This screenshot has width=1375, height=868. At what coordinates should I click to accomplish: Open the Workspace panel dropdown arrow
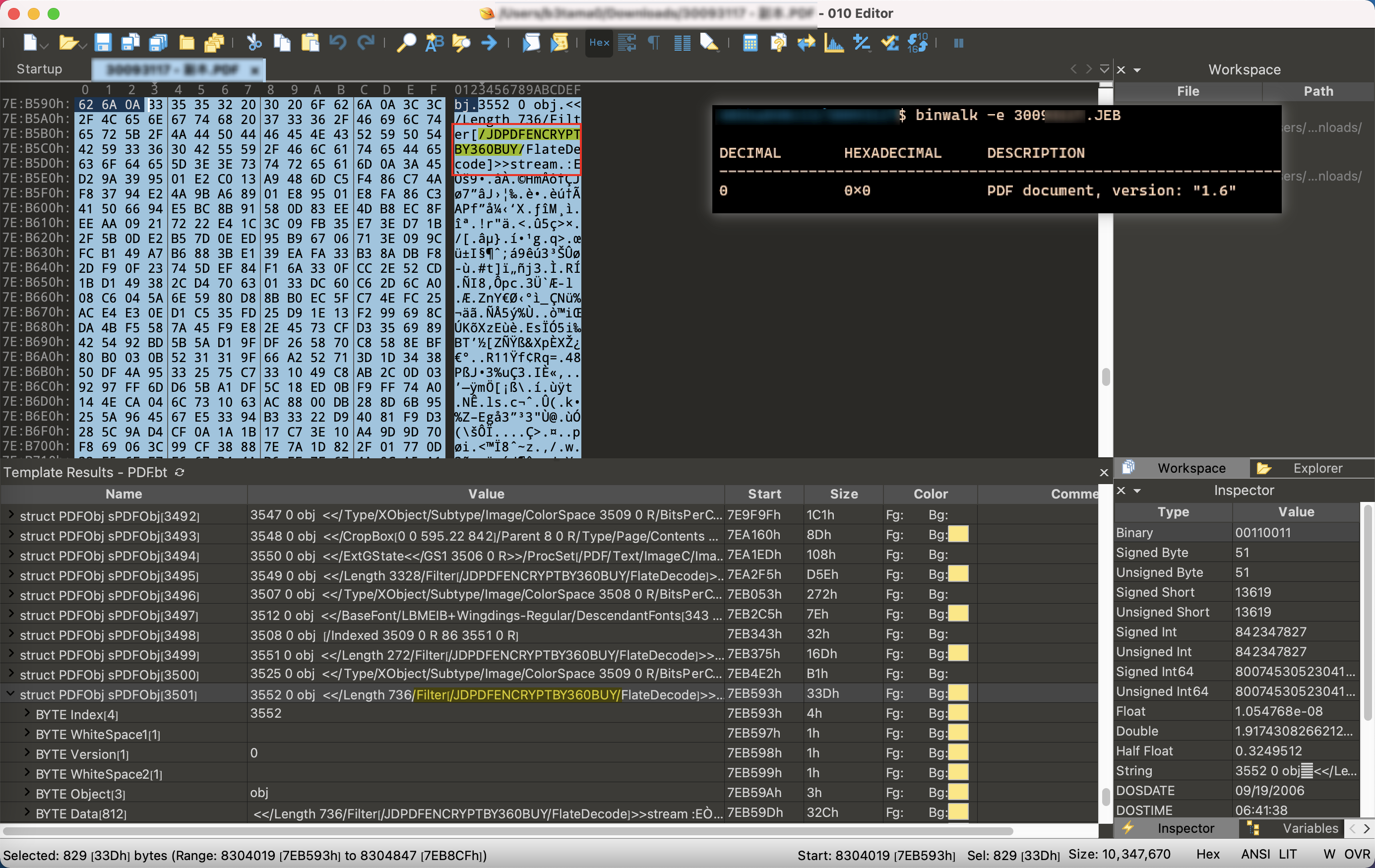coord(1137,69)
